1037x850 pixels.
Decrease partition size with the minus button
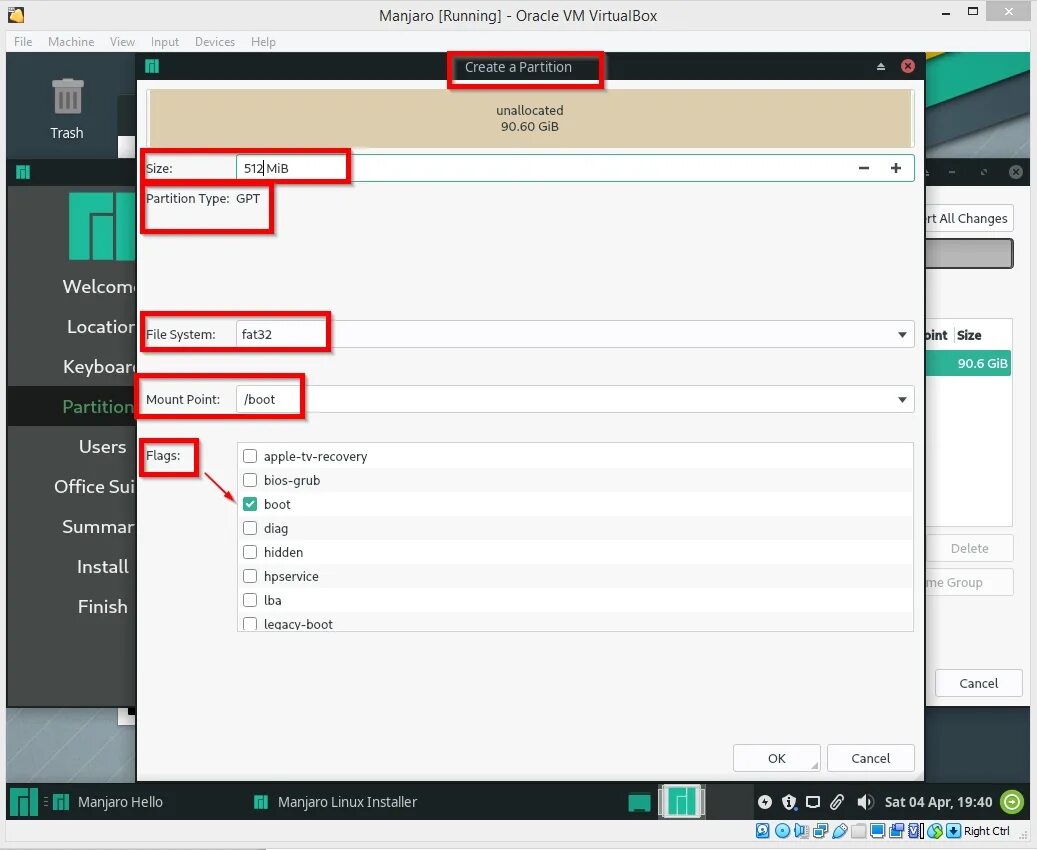click(864, 168)
